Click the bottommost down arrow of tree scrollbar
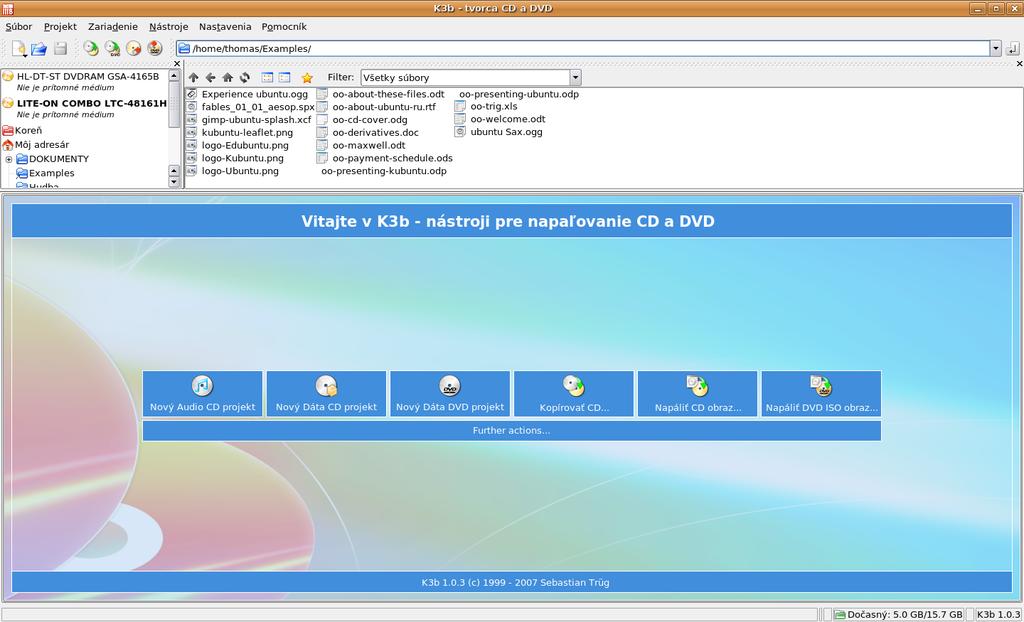Screen dimensions: 1024x622 [174, 182]
